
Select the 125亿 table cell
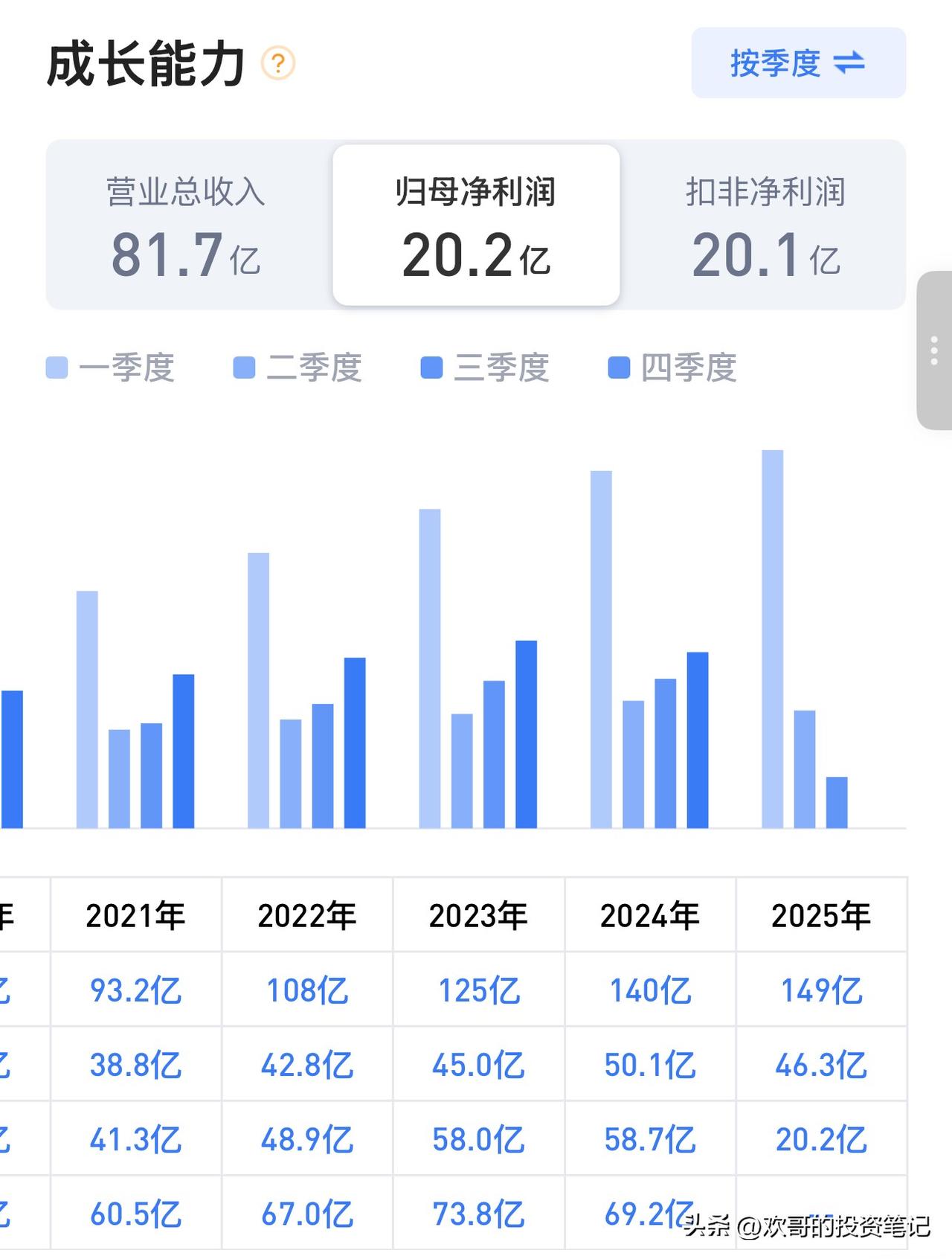(x=479, y=990)
